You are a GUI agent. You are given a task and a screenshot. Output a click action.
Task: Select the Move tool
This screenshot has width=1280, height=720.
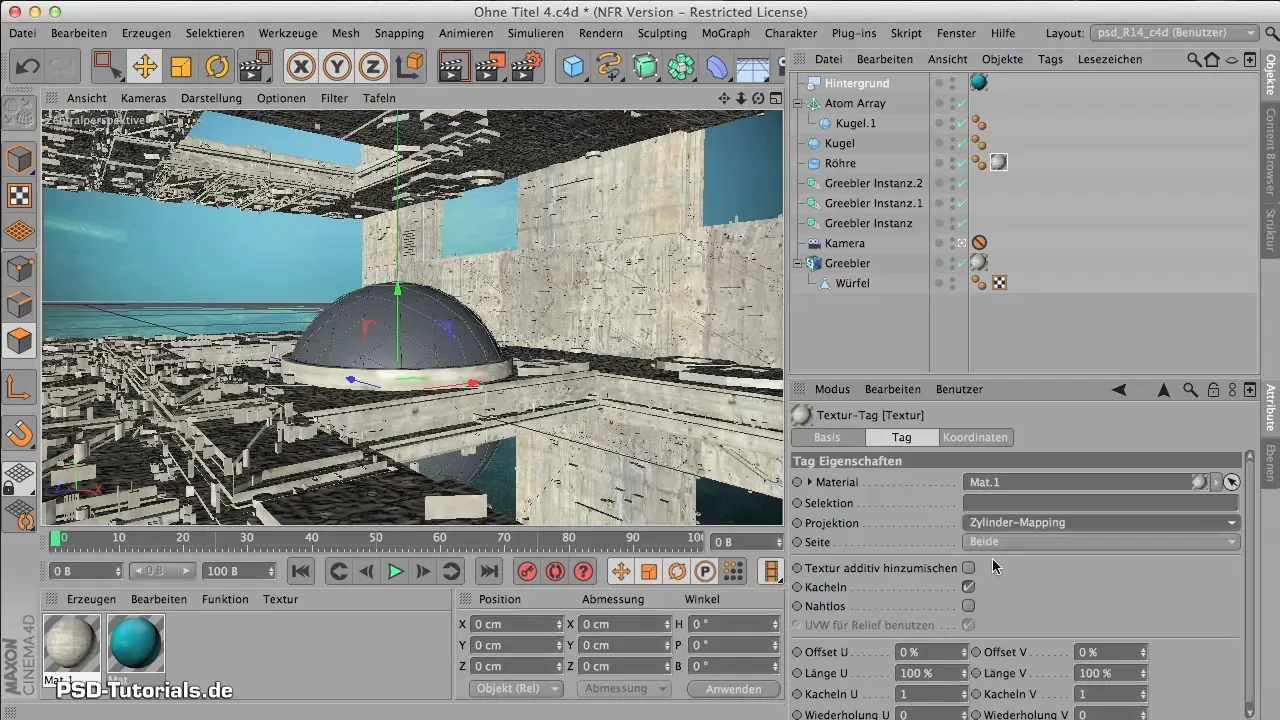[x=145, y=67]
